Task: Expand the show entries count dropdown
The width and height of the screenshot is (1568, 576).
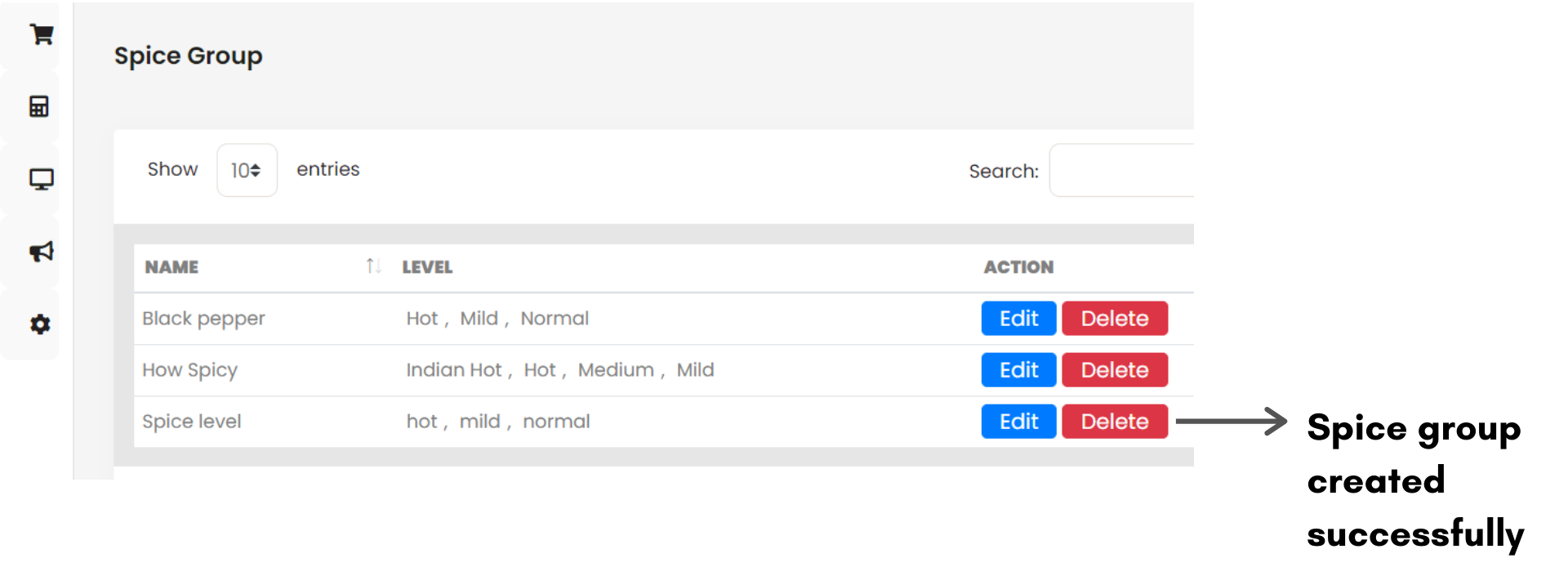Action: (x=247, y=170)
